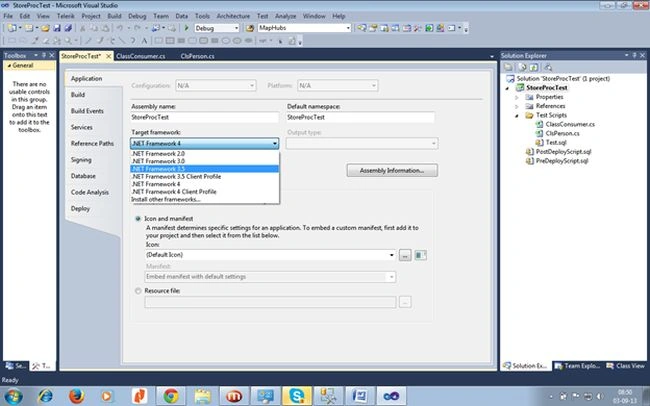Image resolution: width=650 pixels, height=406 pixels.
Task: Open the Architecture menu
Action: (233, 16)
